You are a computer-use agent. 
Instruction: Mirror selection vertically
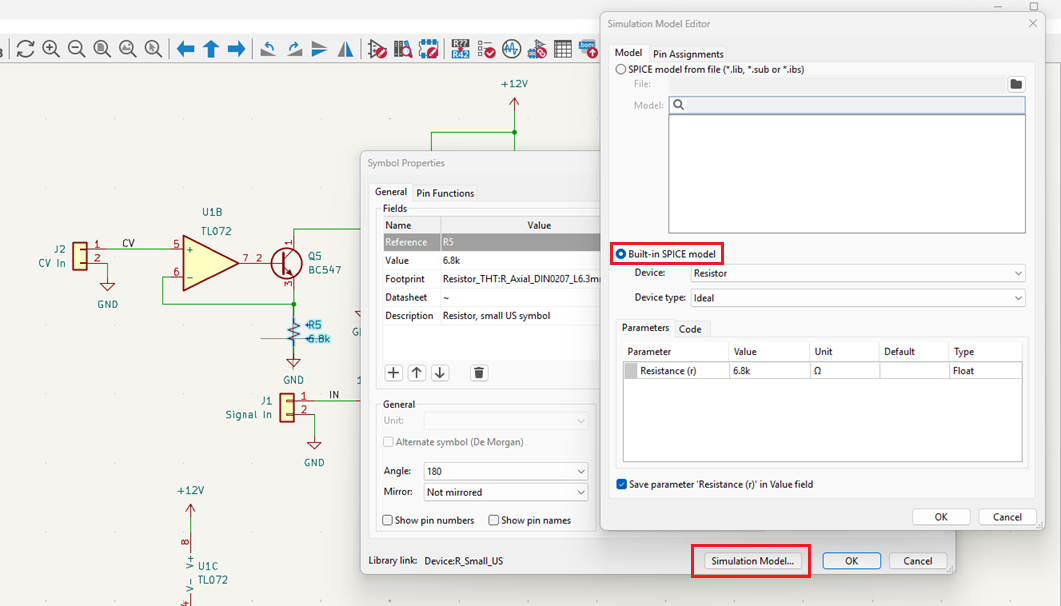coord(319,49)
